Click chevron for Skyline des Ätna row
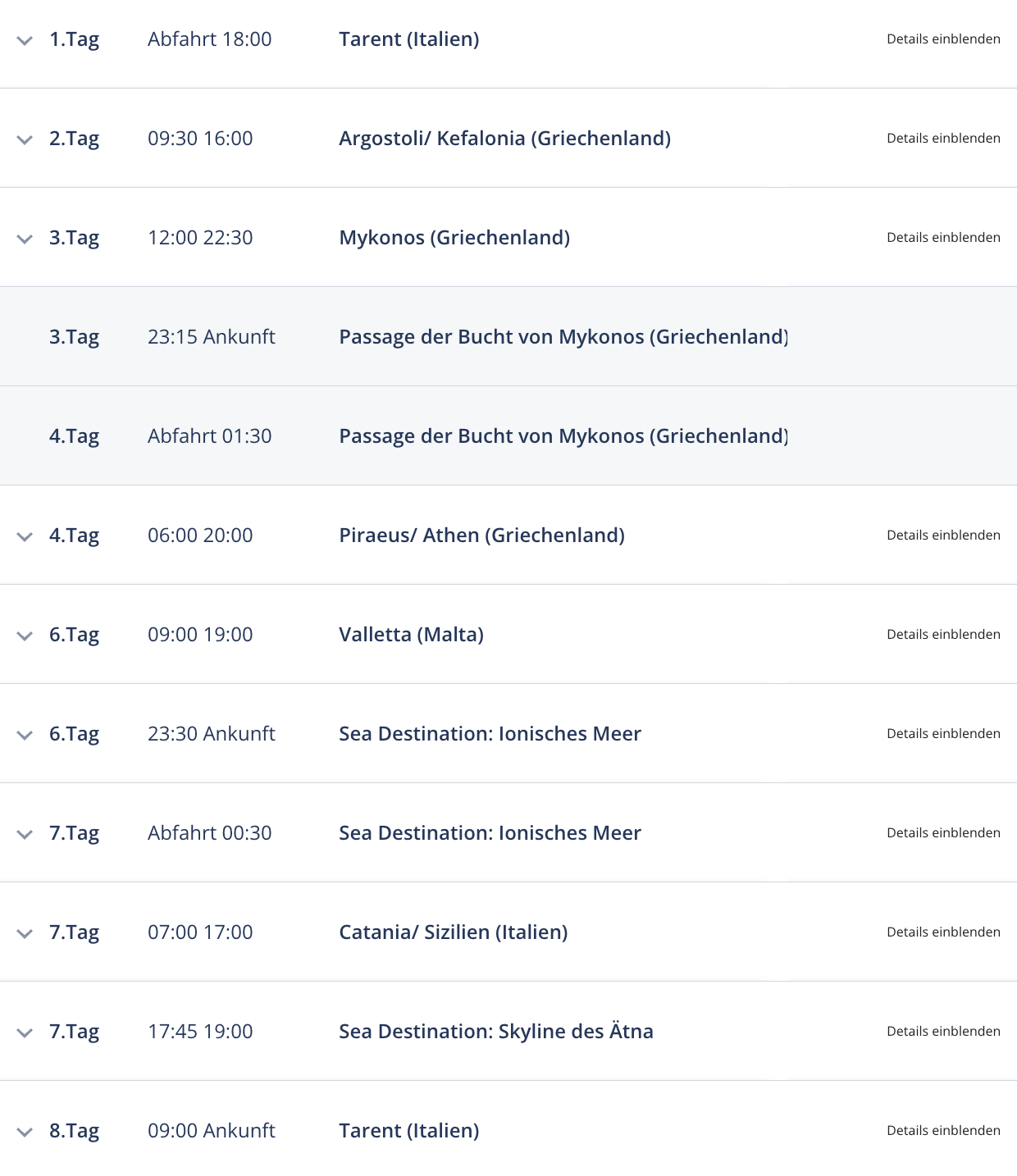This screenshot has height=1176, width=1017. coord(25,1032)
